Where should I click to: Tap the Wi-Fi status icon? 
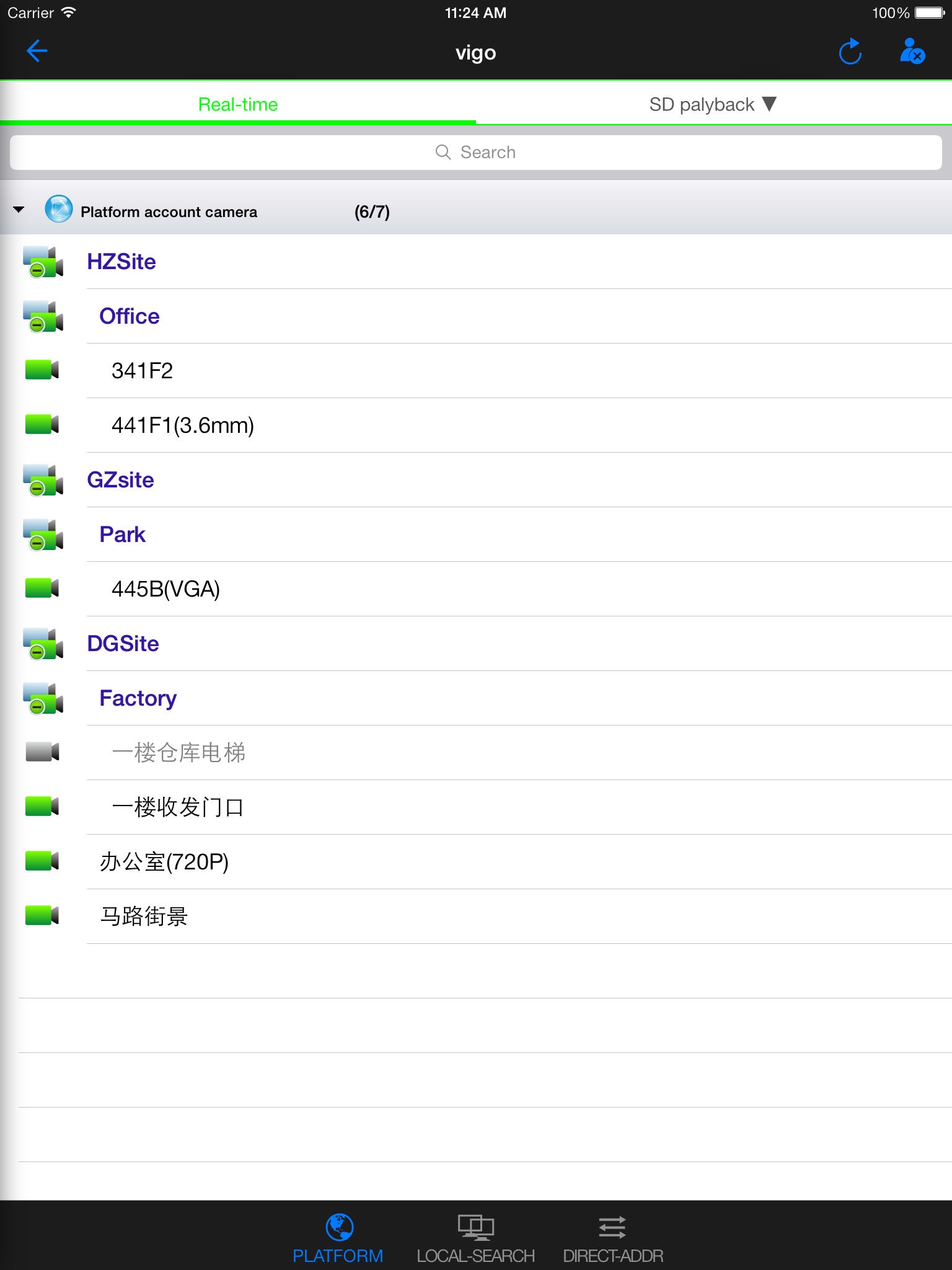click(69, 12)
